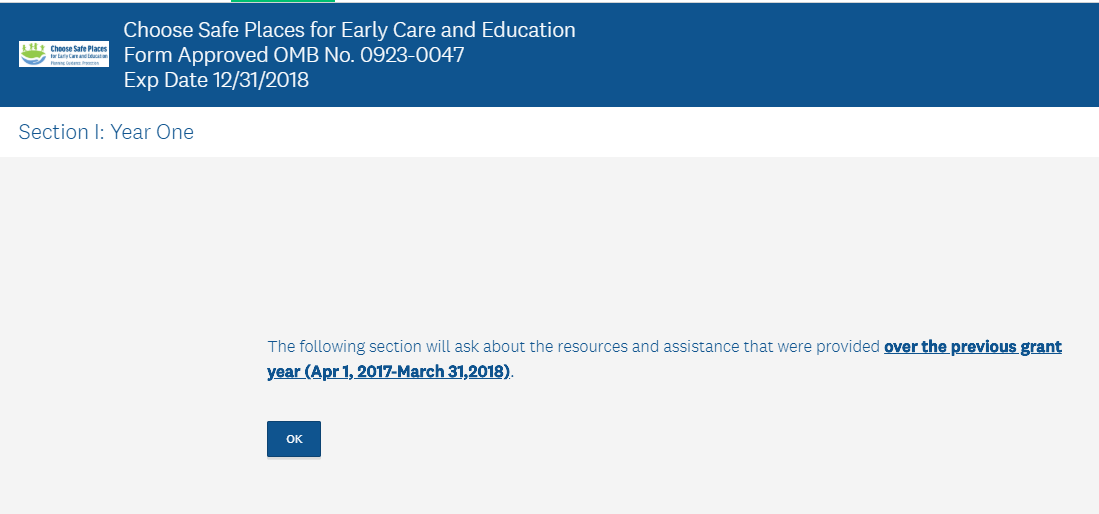This screenshot has height=514, width=1099.
Task: Open the 'over the previous grant' underlined link
Action: click(x=972, y=347)
